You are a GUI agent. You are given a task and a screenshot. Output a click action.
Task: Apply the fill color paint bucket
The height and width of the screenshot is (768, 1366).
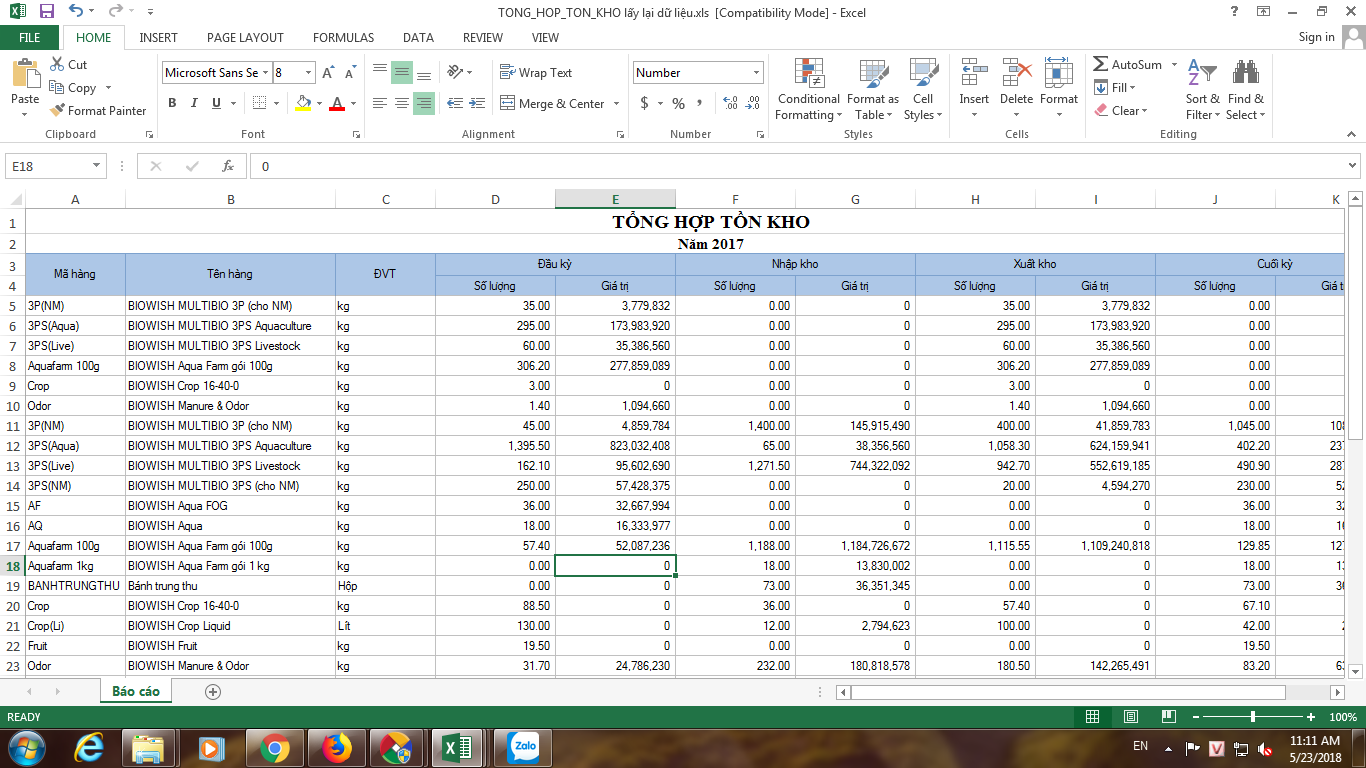pyautogui.click(x=304, y=103)
